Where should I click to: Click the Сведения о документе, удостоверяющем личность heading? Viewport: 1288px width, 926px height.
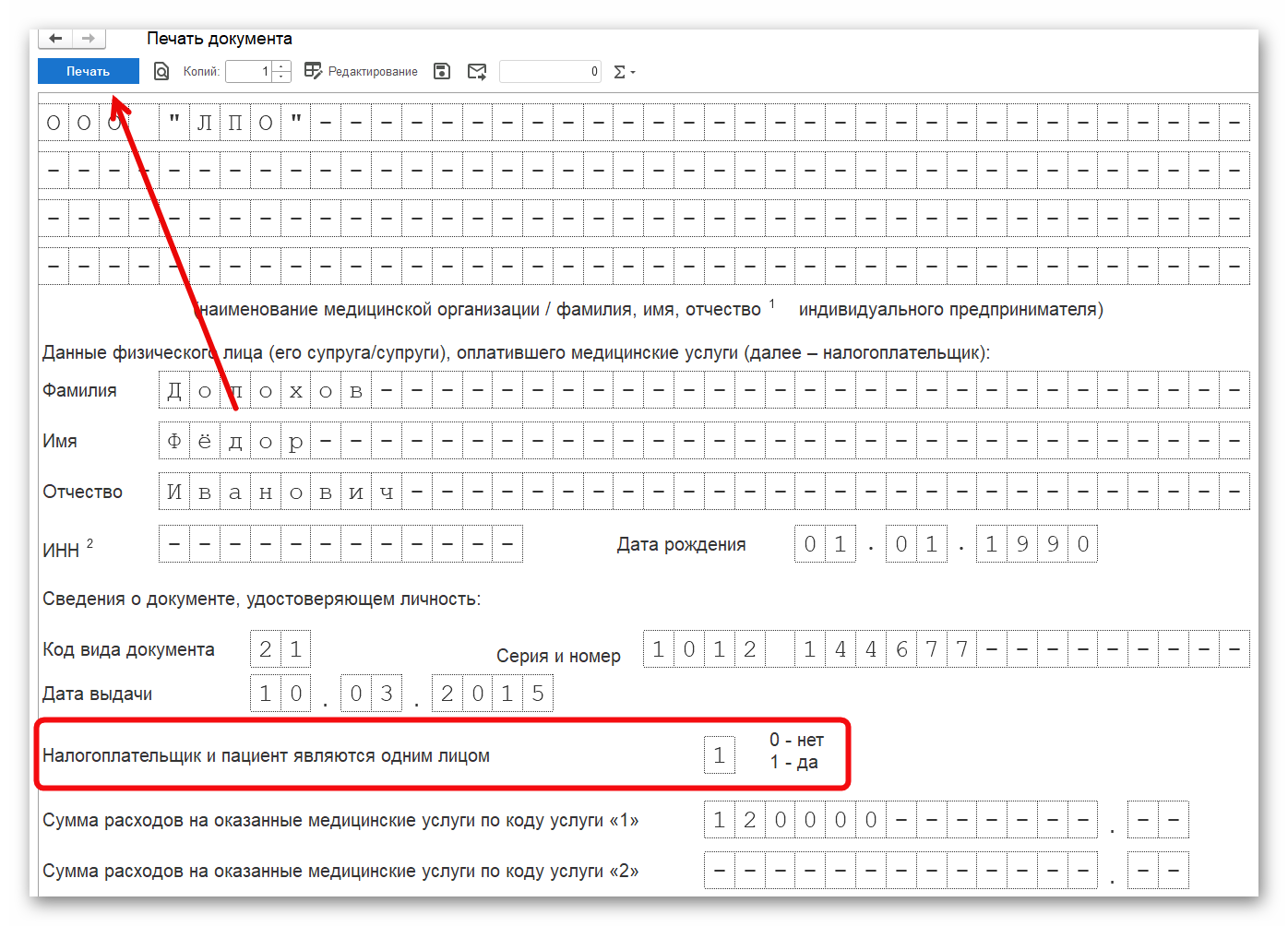click(x=261, y=599)
